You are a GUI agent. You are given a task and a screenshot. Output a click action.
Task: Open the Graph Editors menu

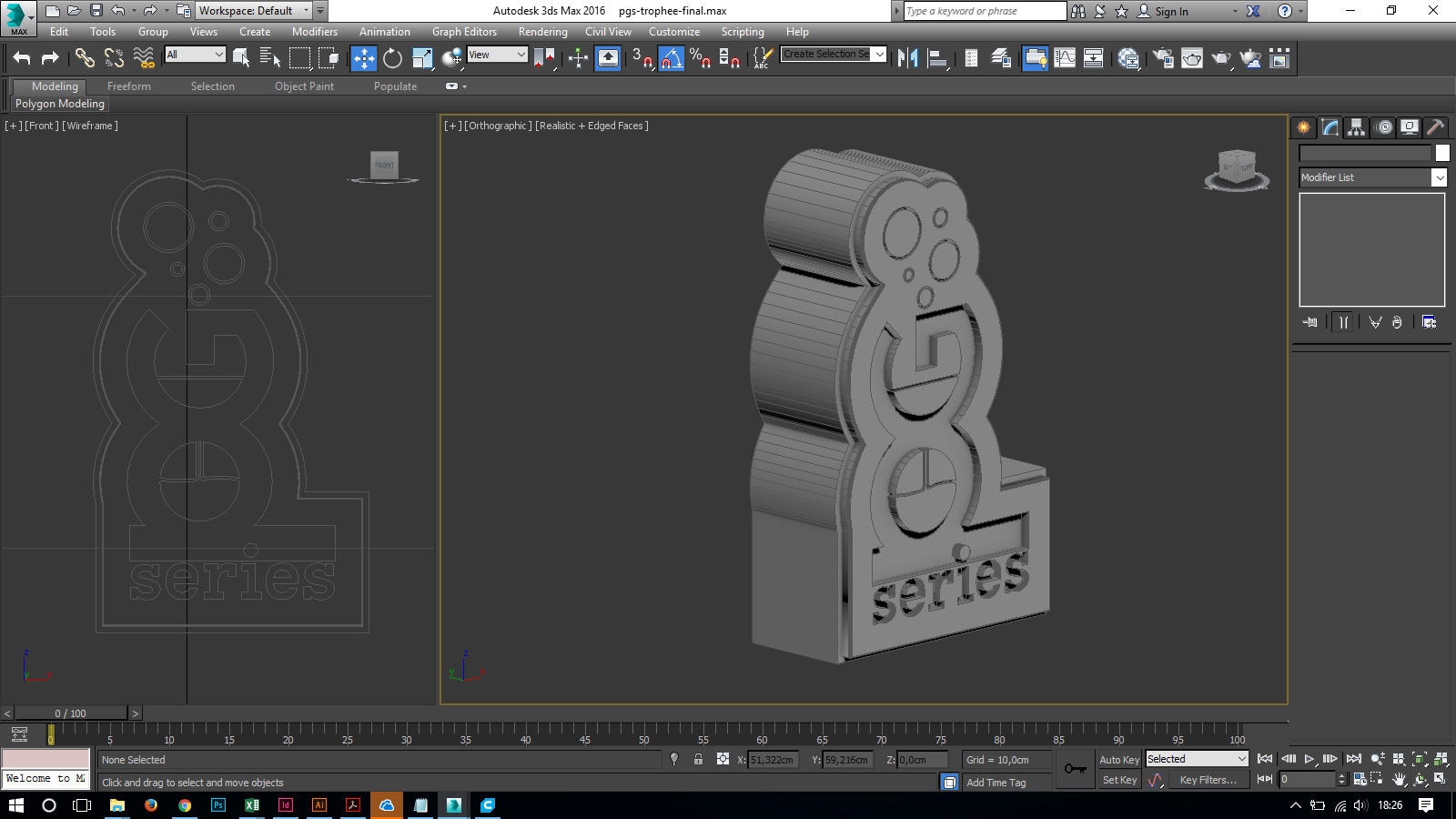tap(464, 32)
